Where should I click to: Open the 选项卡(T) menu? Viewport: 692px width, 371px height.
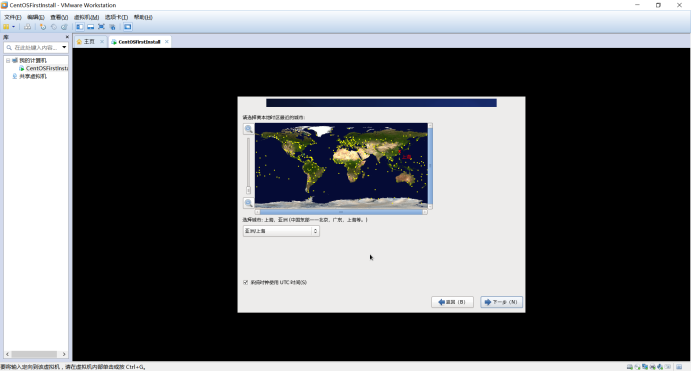116,17
